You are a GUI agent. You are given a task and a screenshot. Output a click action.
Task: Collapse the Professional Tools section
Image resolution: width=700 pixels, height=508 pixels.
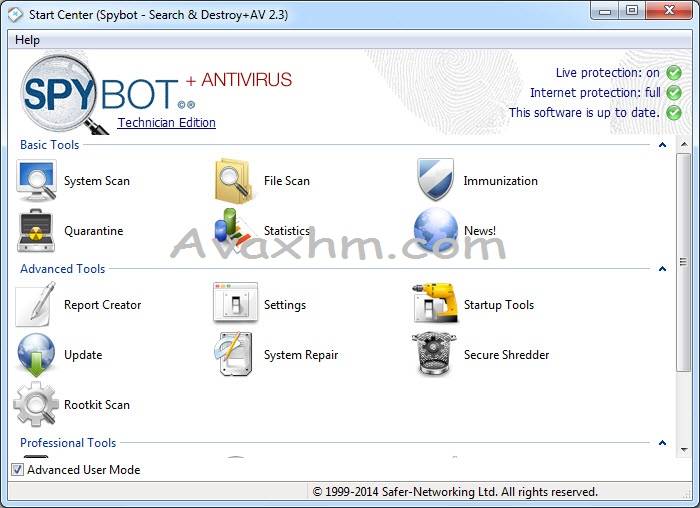tap(662, 443)
